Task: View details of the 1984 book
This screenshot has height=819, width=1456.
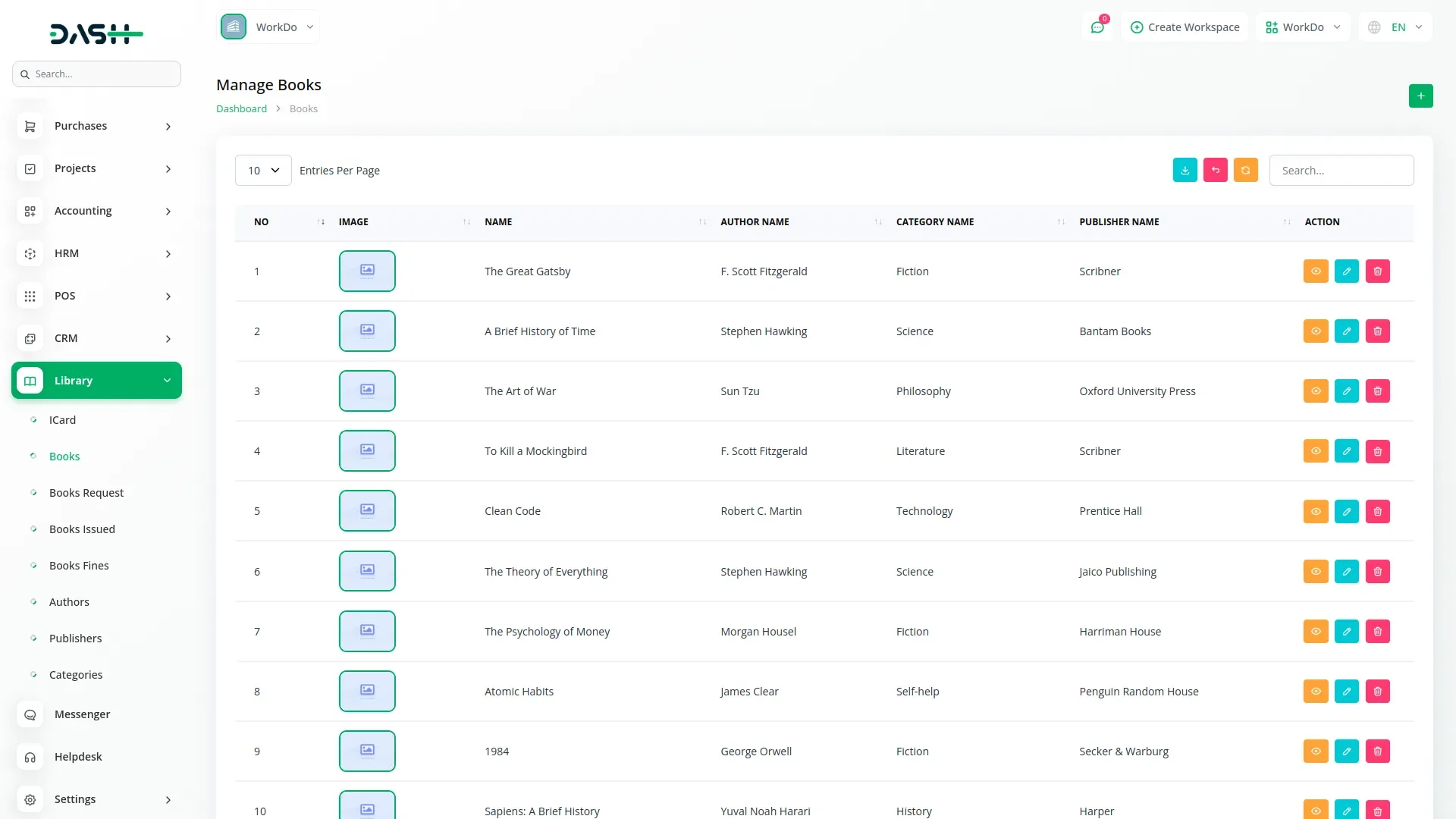Action: [x=1316, y=752]
